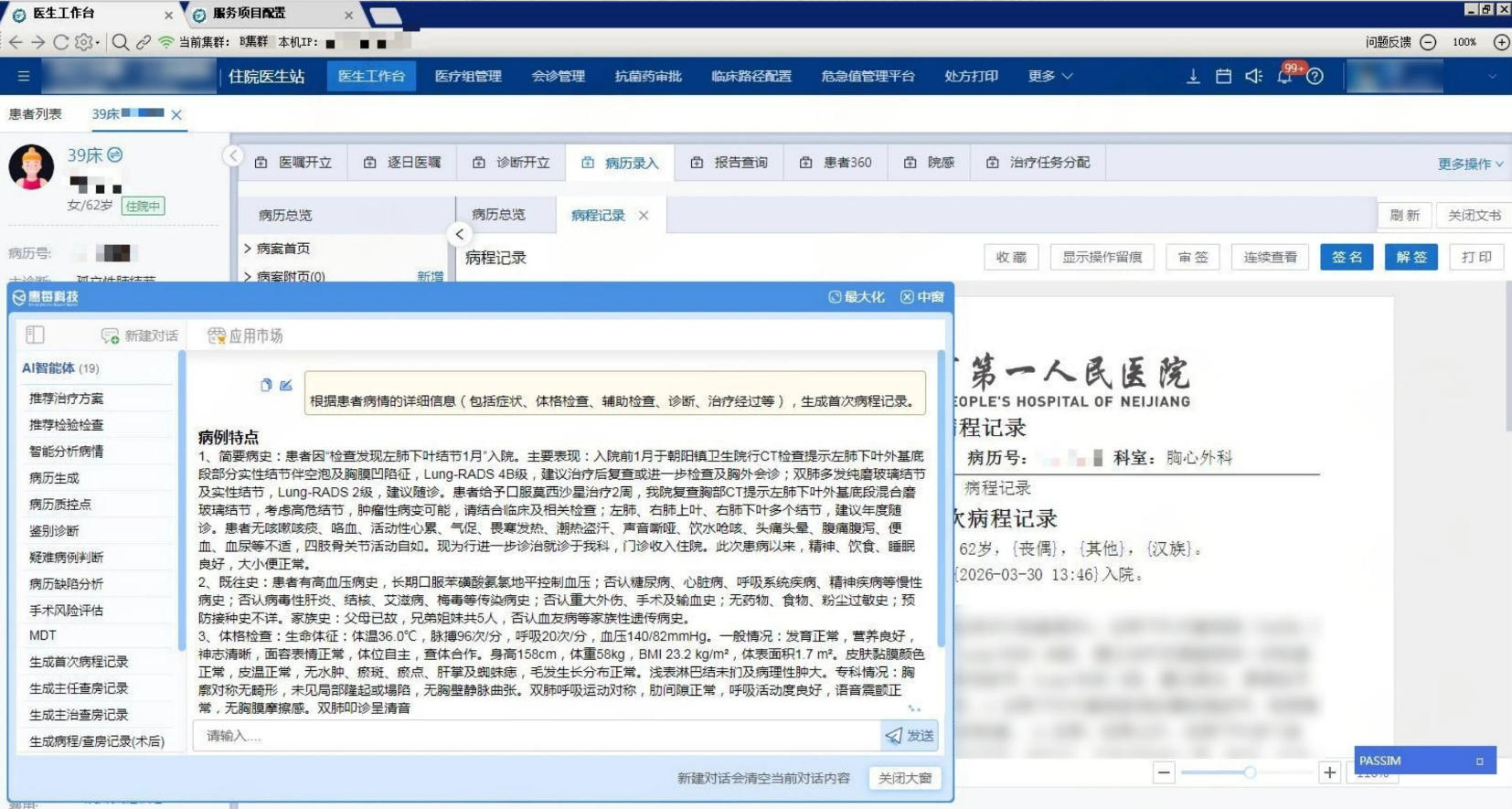Click 显示操作留痕 button
Image resolution: width=1512 pixels, height=809 pixels.
click(1102, 257)
